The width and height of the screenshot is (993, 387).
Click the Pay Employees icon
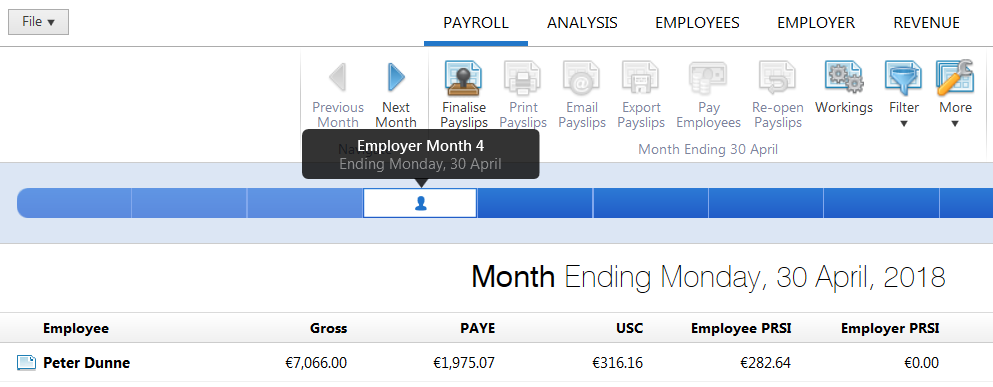coord(708,78)
